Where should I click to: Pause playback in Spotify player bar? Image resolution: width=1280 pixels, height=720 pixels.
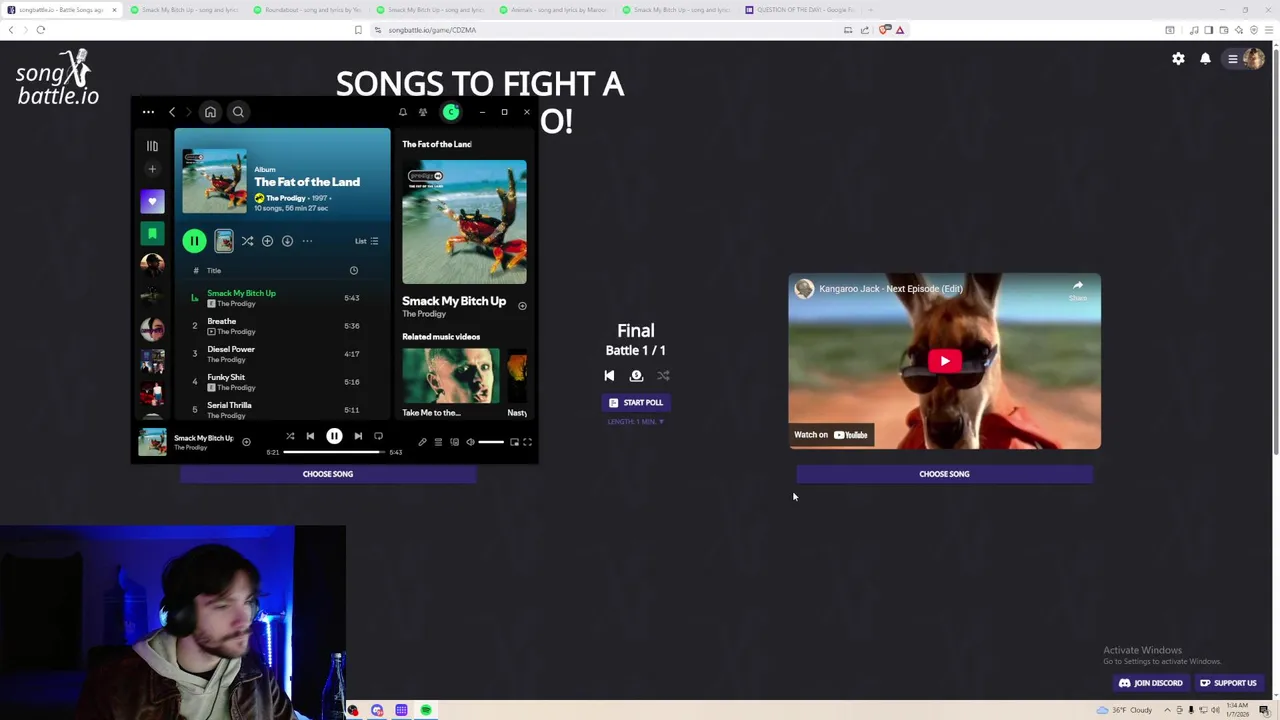click(x=334, y=436)
